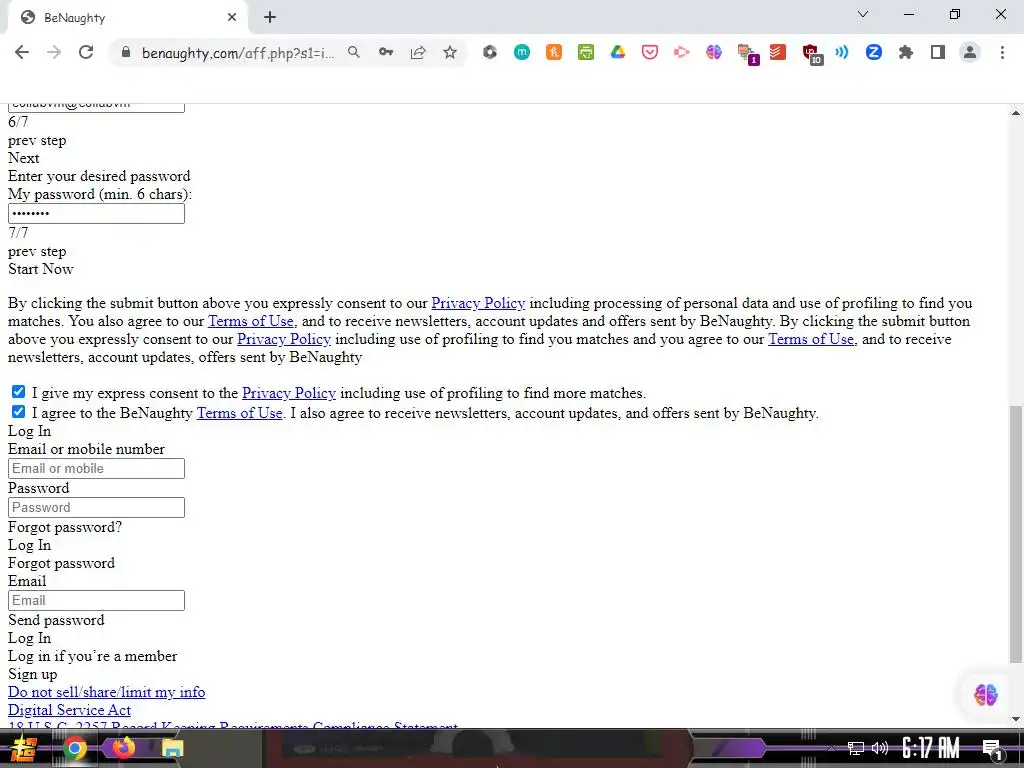Open the notification center icon
The height and width of the screenshot is (768, 1024).
click(x=992, y=750)
